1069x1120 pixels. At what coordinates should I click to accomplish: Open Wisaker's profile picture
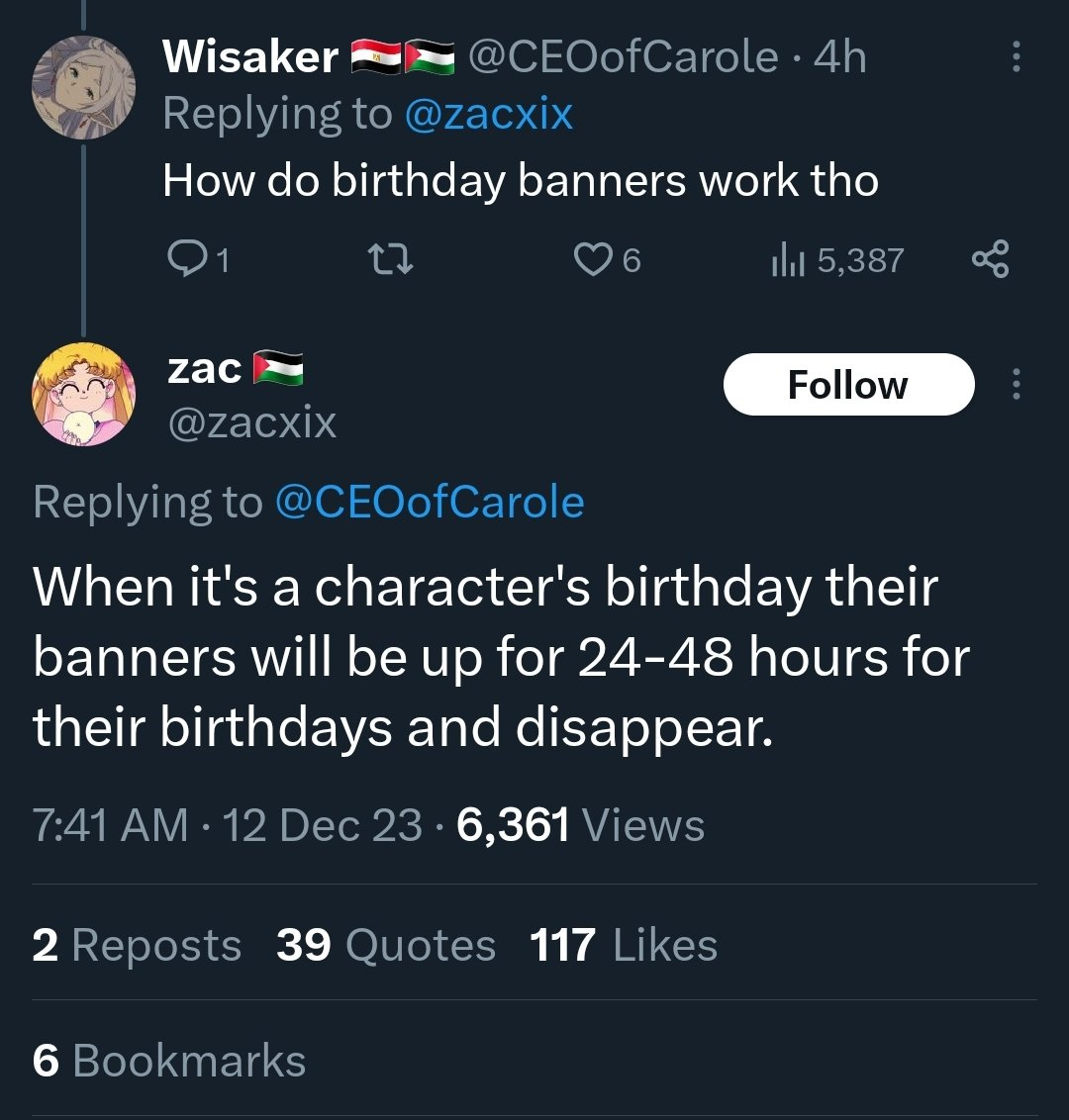[x=82, y=87]
